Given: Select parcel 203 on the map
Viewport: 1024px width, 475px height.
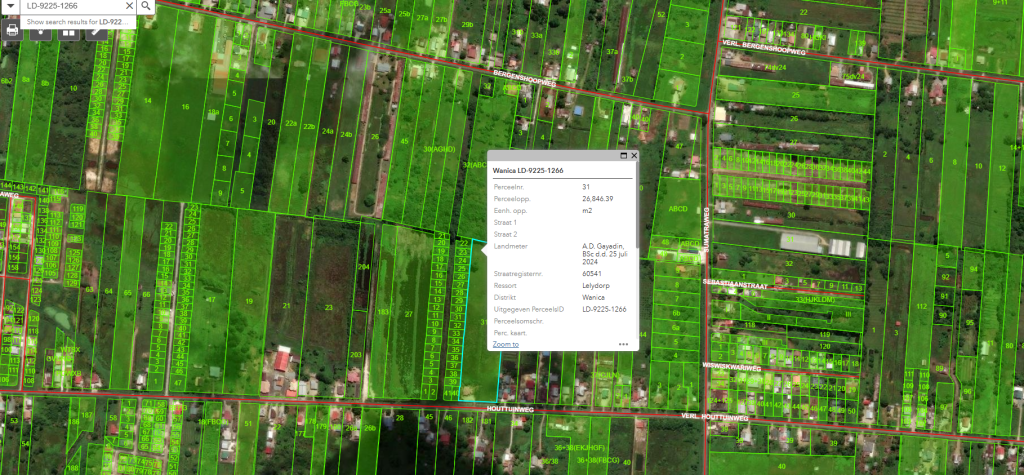Looking at the screenshot, I should (355, 355).
